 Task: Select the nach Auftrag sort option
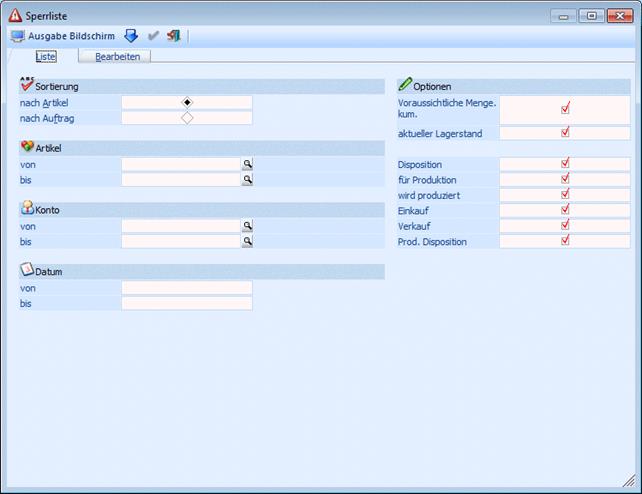(187, 118)
